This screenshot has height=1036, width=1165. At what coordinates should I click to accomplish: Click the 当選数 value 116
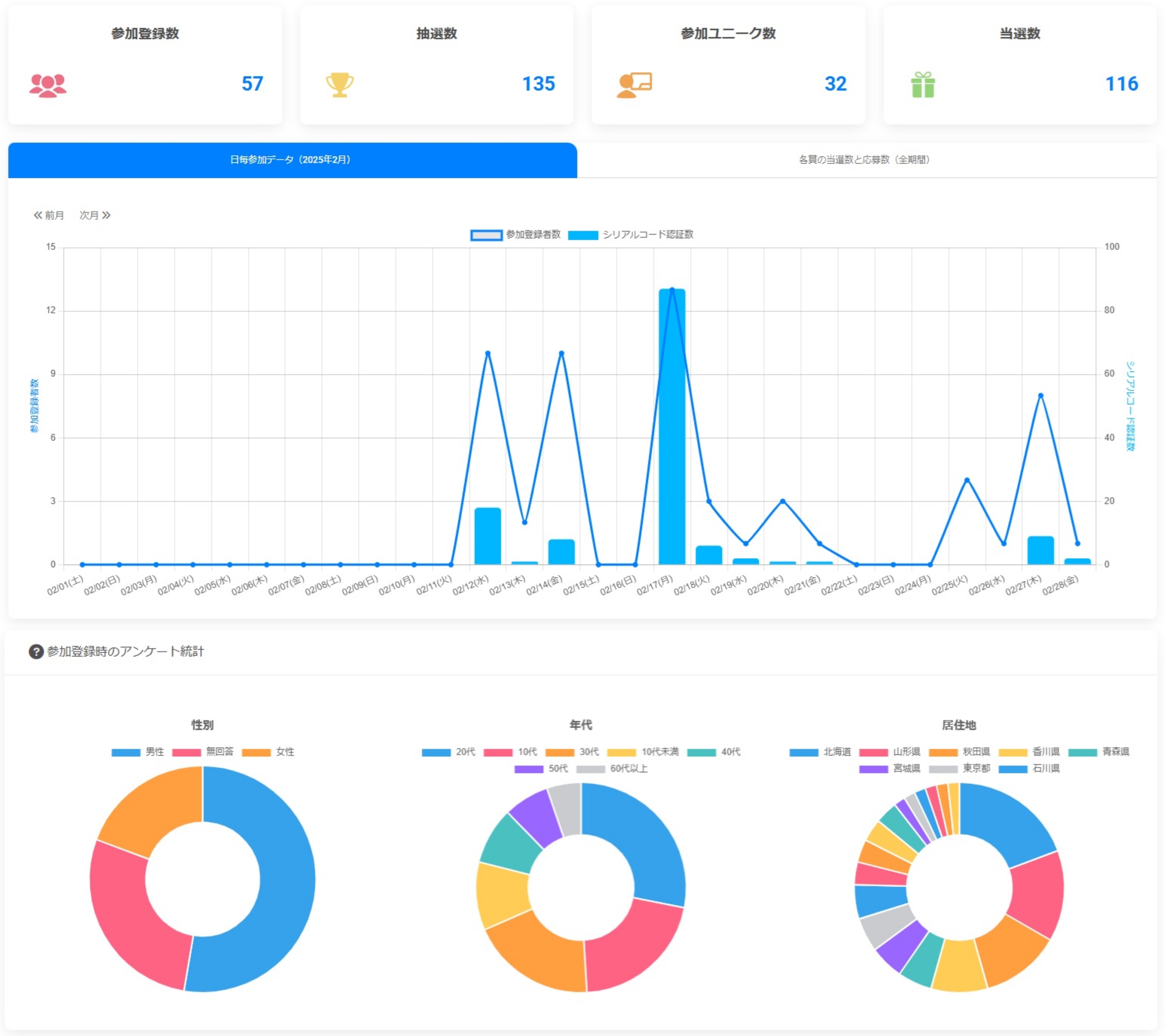click(1122, 84)
